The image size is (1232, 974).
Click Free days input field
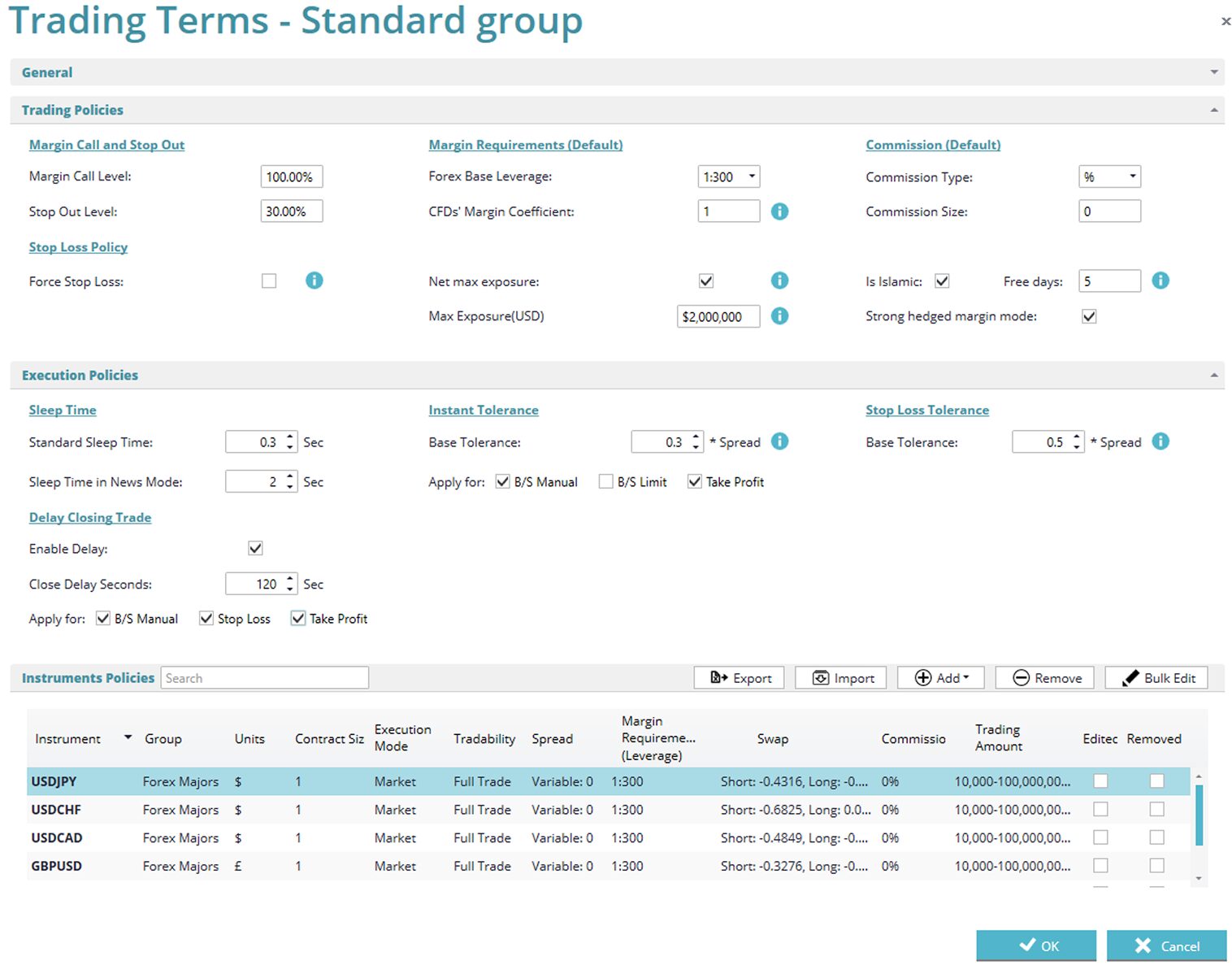tap(1110, 281)
